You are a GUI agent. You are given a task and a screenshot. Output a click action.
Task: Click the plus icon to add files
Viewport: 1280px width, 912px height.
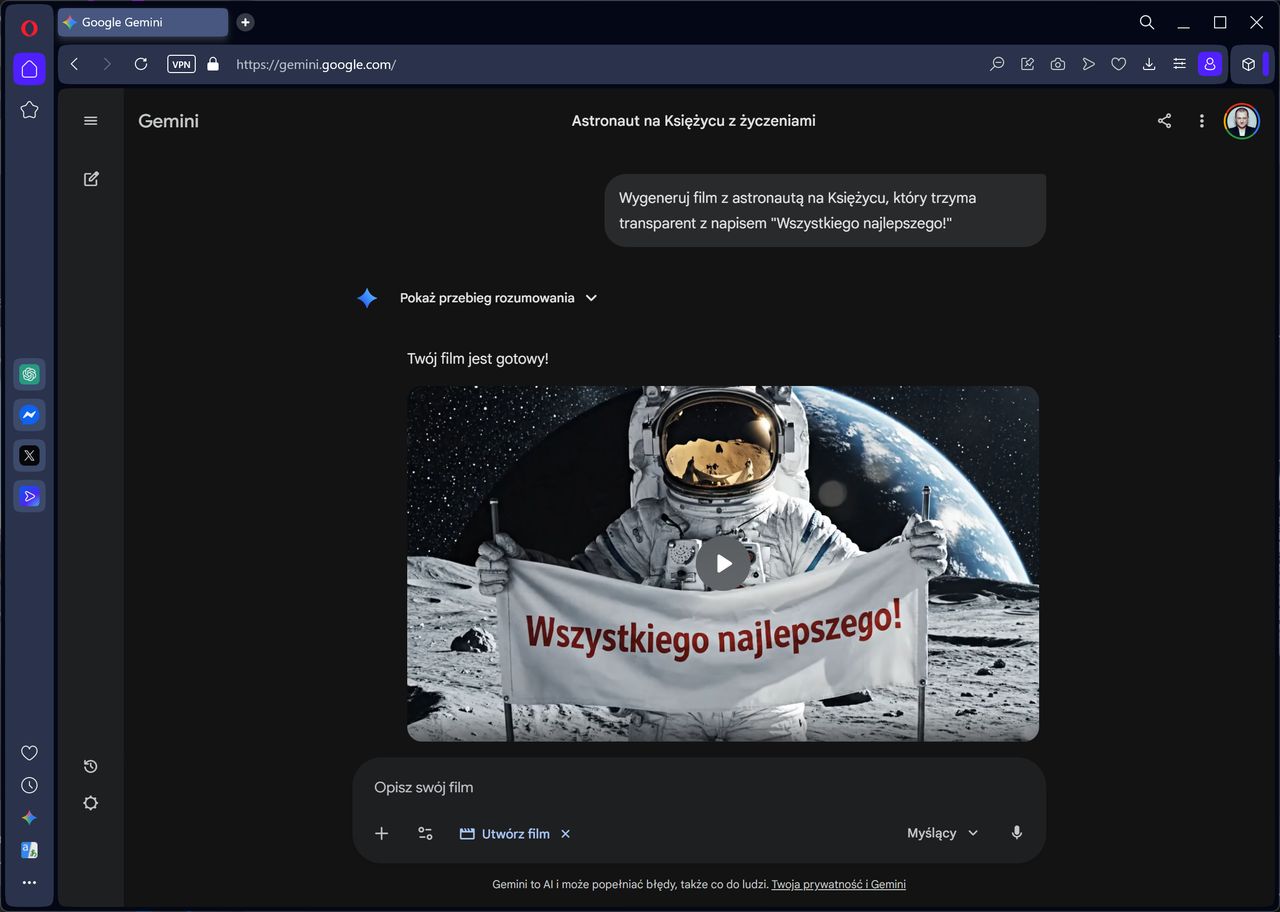381,833
